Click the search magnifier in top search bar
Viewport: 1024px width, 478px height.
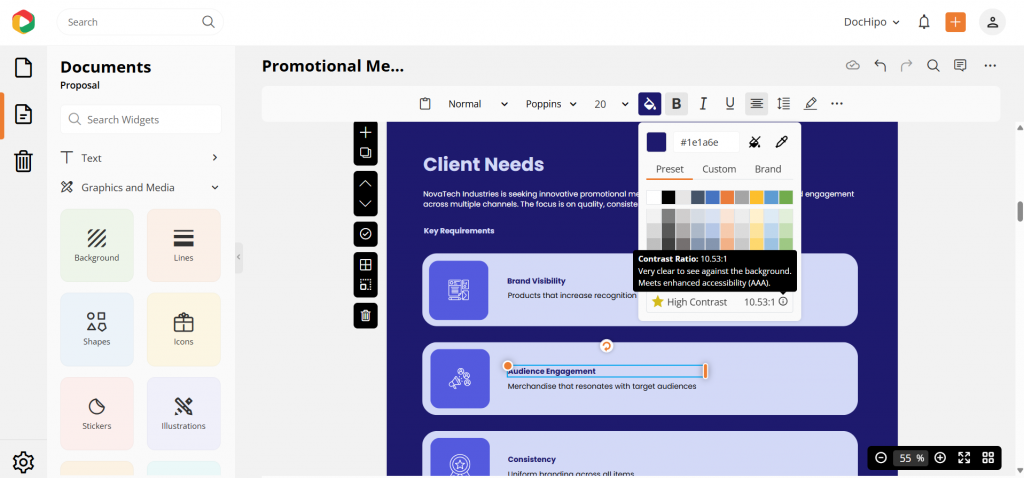pos(208,22)
